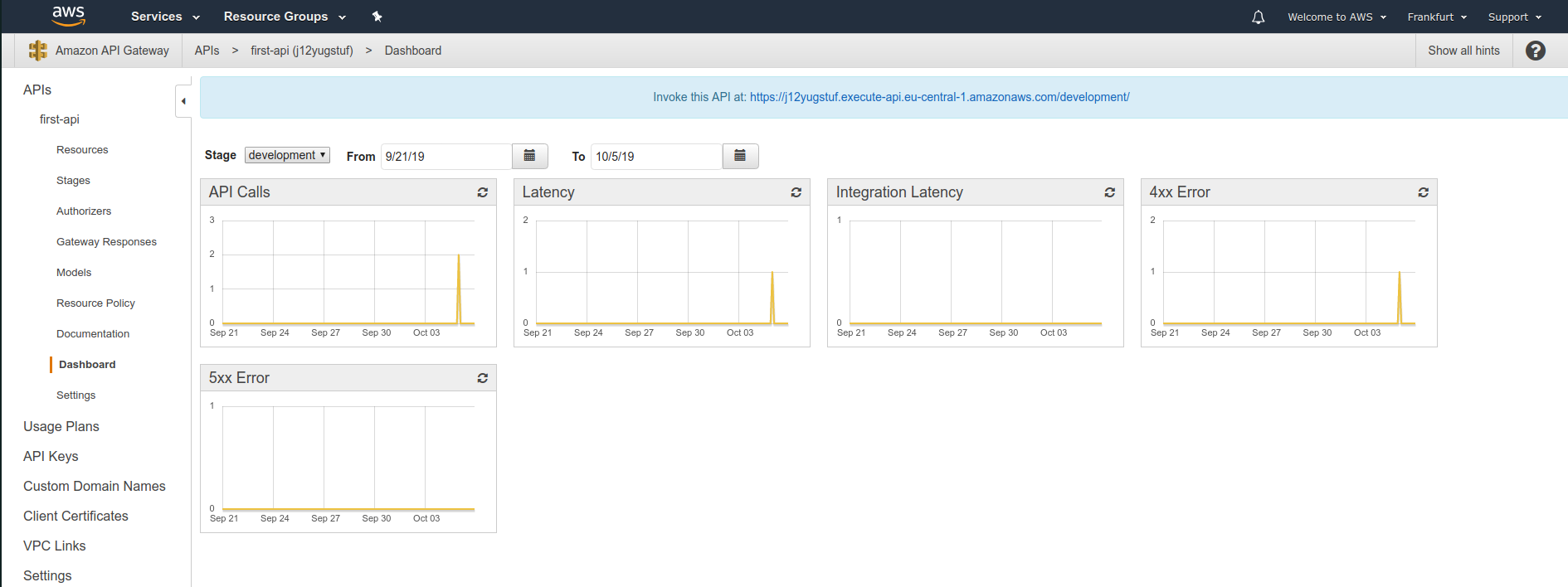Screen dimensions: 1568x587
Task: Click the Show all hints button
Action: point(1463,51)
